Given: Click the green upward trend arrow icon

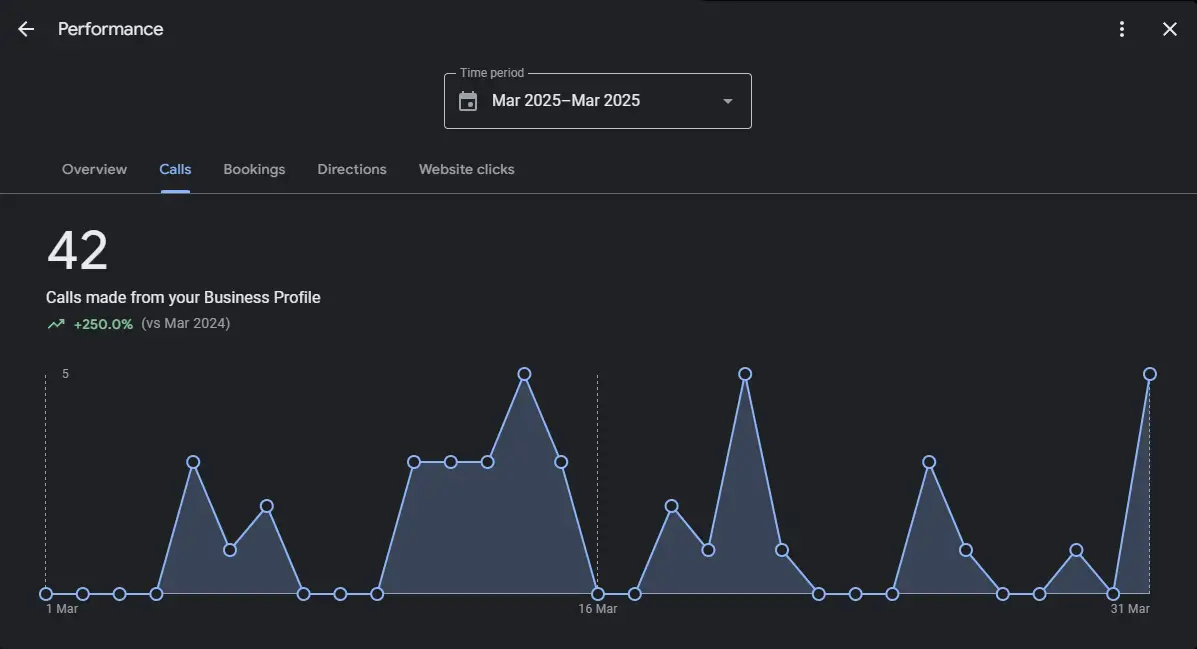Looking at the screenshot, I should click(x=56, y=324).
